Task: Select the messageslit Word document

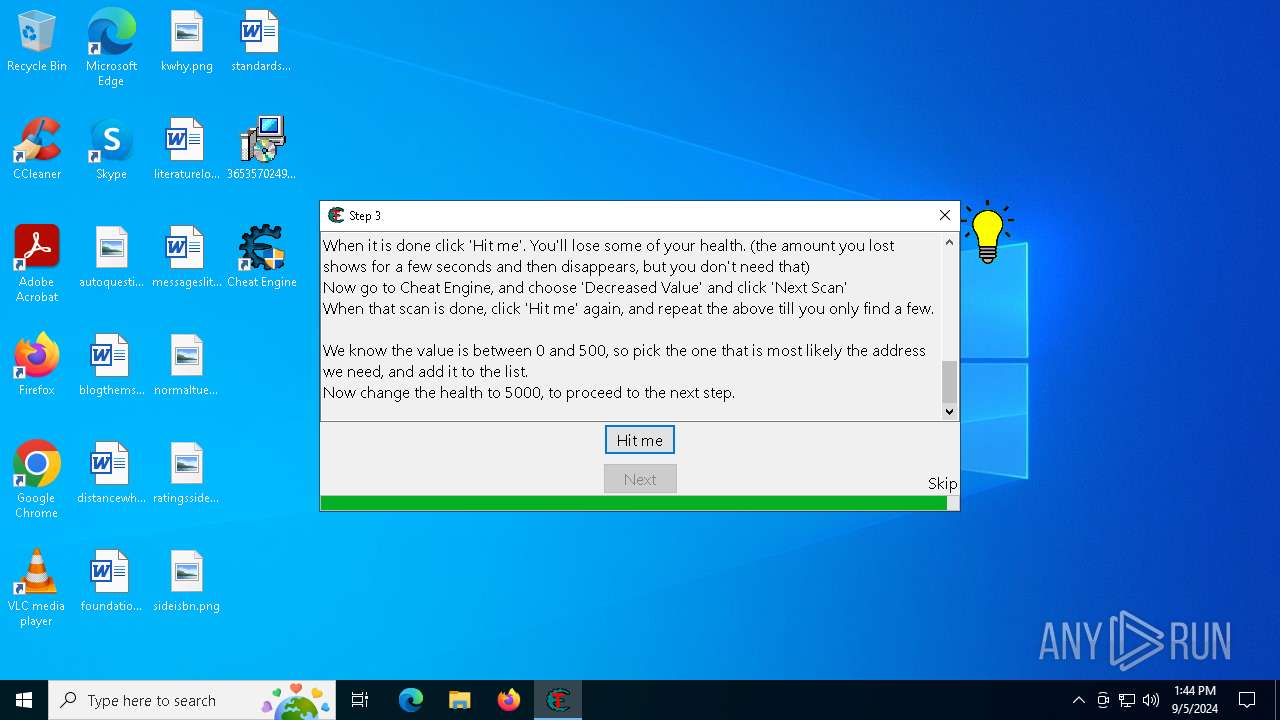Action: click(x=187, y=257)
